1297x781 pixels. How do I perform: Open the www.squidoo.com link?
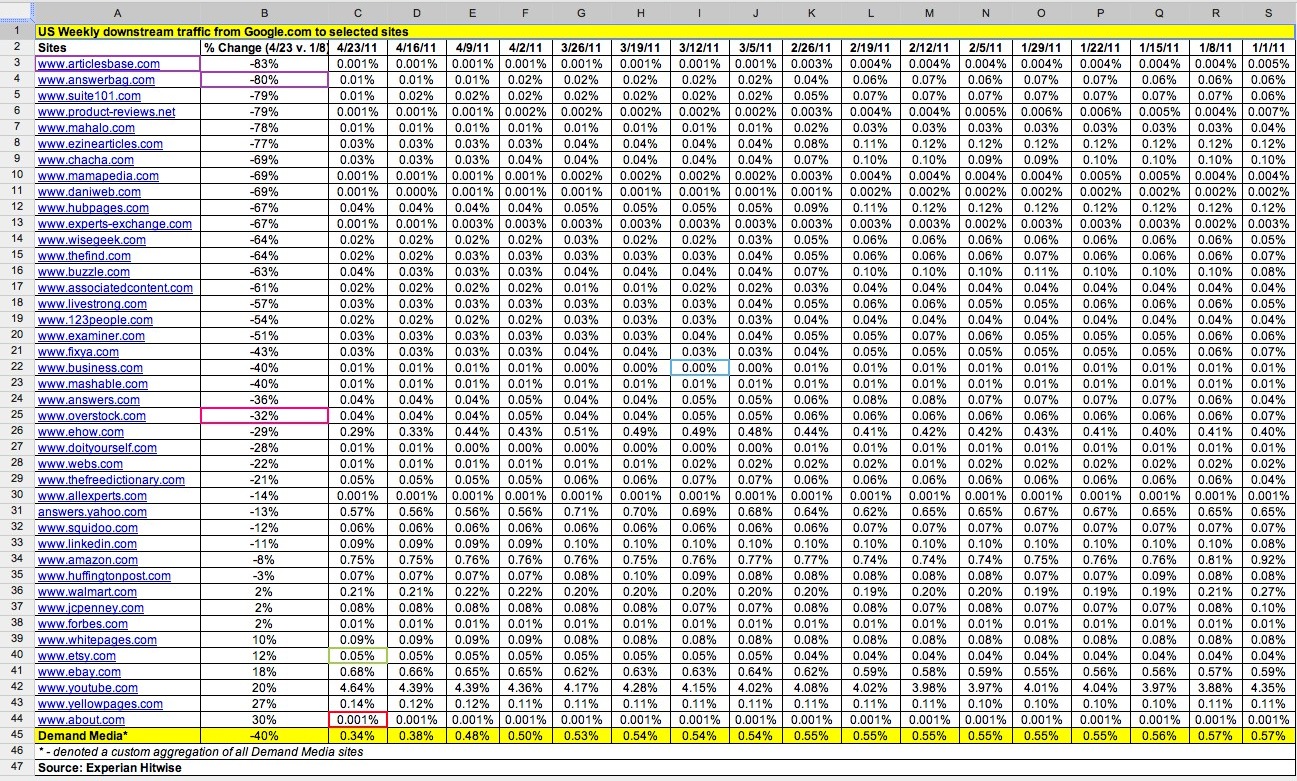88,528
